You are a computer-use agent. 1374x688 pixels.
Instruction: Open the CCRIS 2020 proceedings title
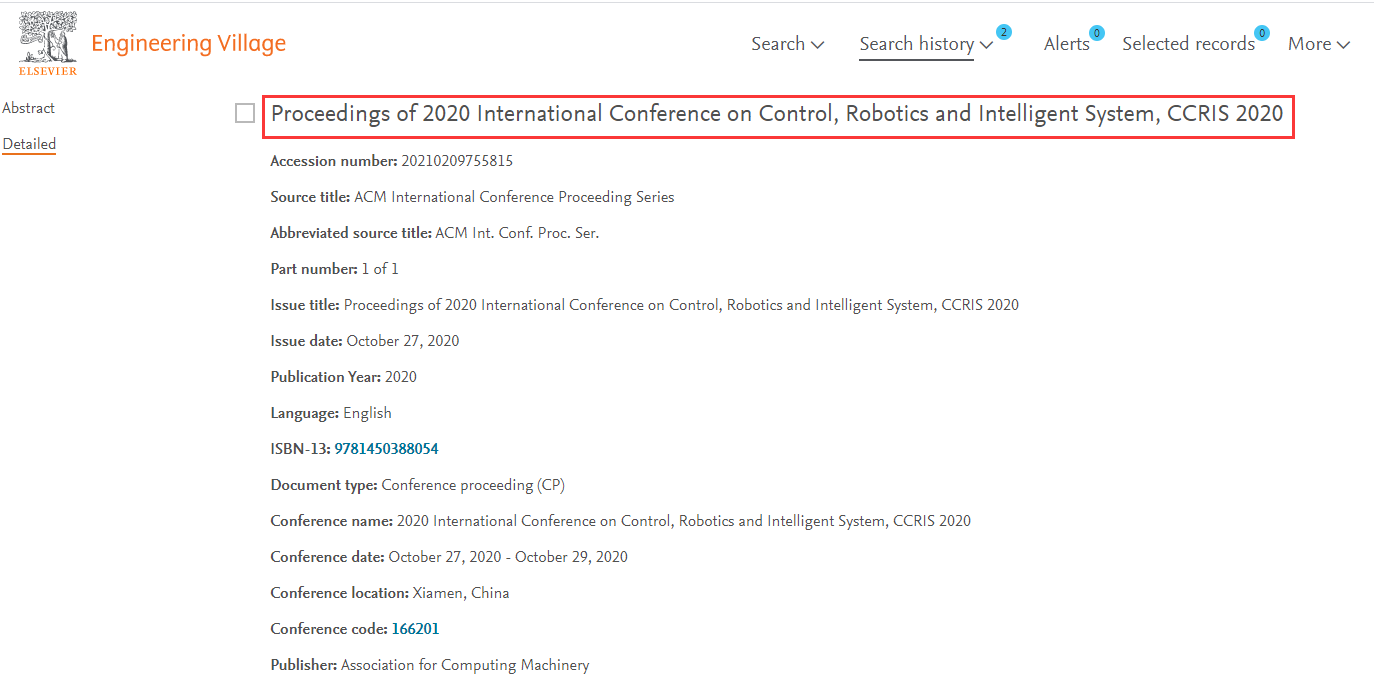pyautogui.click(x=776, y=114)
